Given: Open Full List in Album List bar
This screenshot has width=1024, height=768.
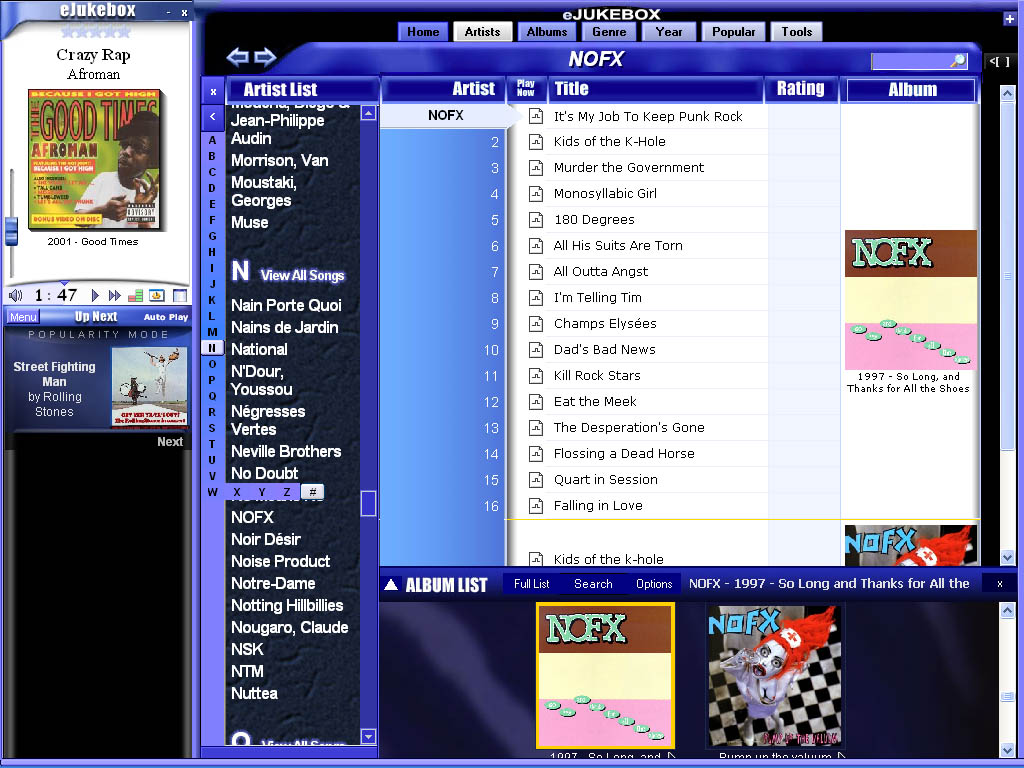Looking at the screenshot, I should (x=532, y=584).
